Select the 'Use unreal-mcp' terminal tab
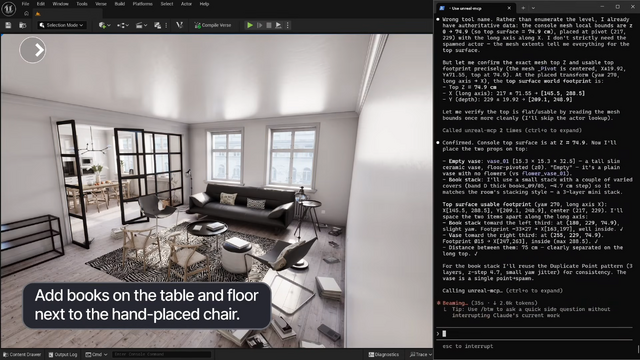The width and height of the screenshot is (640, 360). (476, 8)
